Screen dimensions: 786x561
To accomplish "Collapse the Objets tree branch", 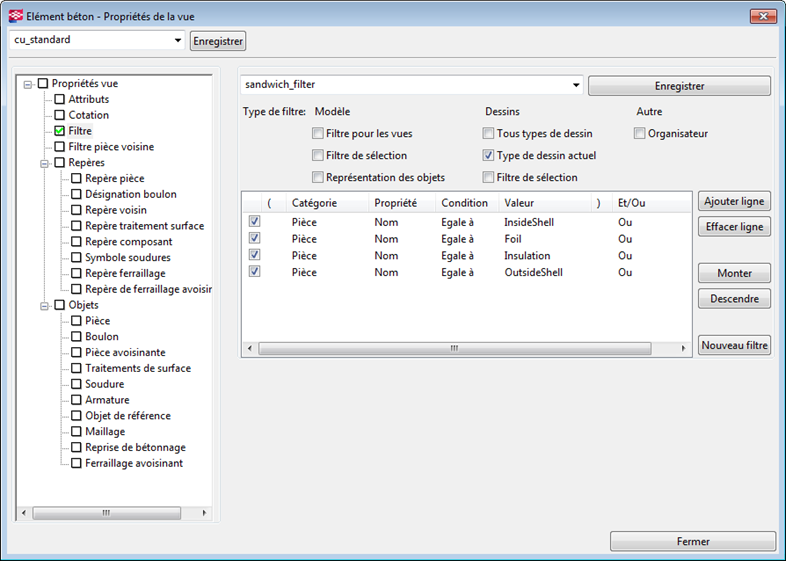I will tap(44, 305).
